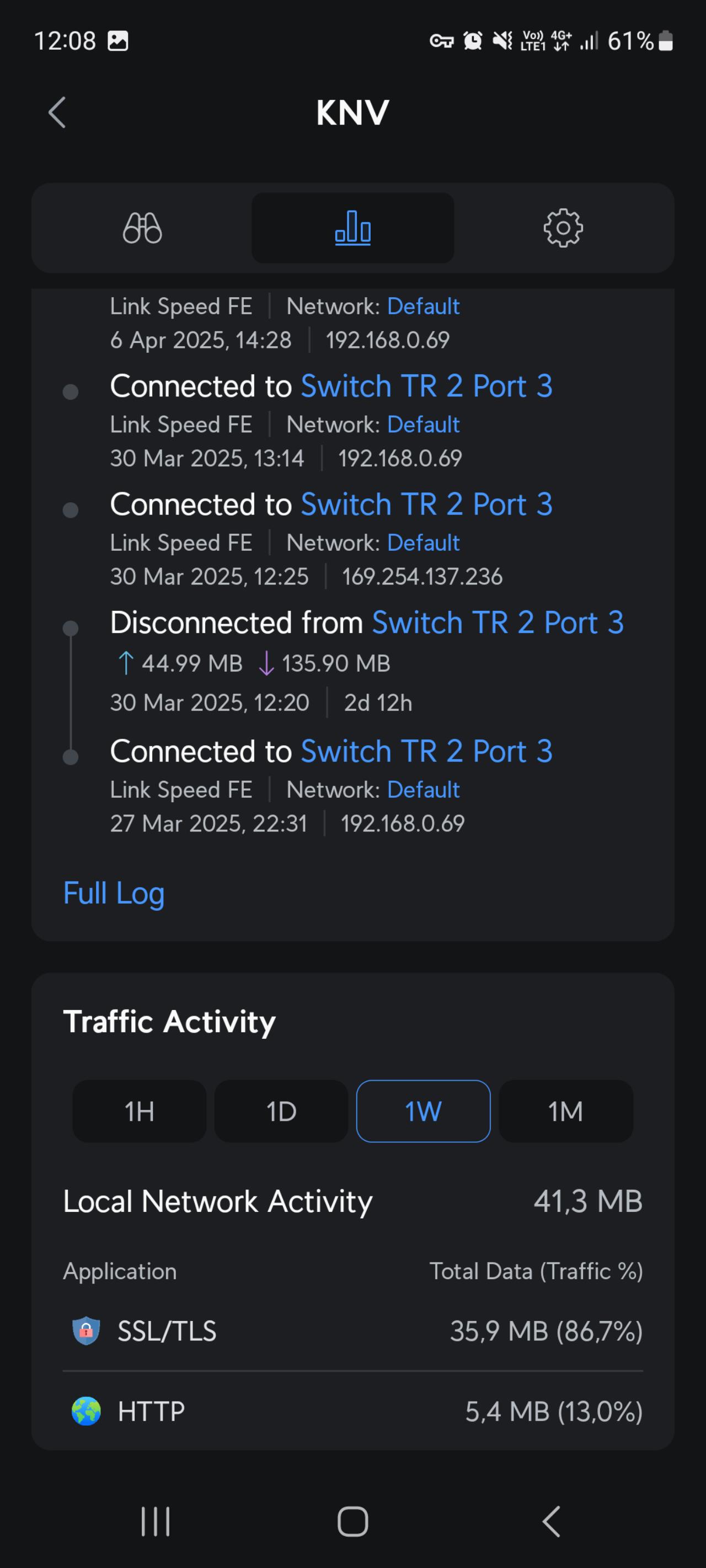706x1568 pixels.
Task: Tap the picture notification icon in status bar
Action: point(117,41)
